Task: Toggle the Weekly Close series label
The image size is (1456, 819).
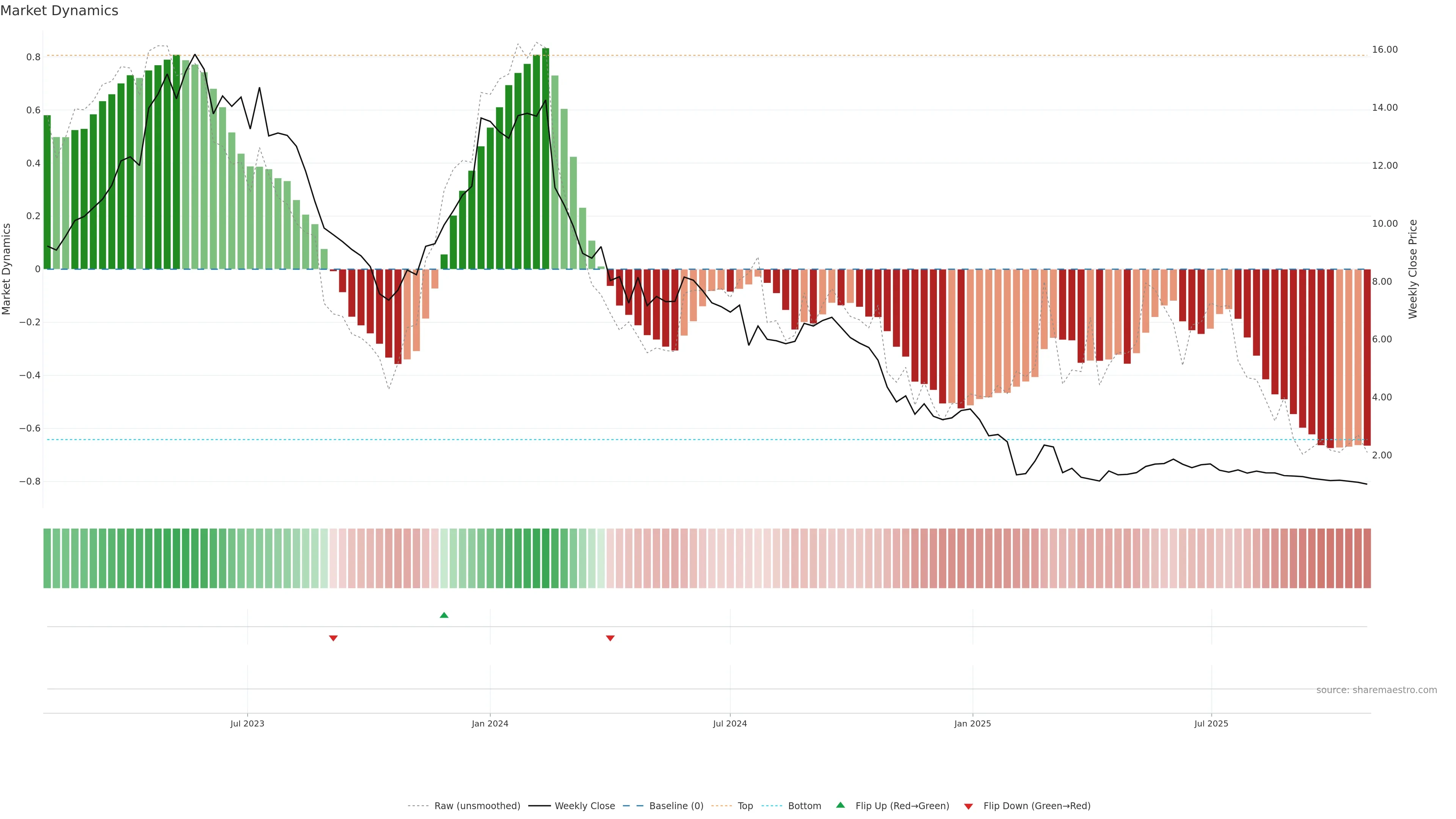Action: 584,806
